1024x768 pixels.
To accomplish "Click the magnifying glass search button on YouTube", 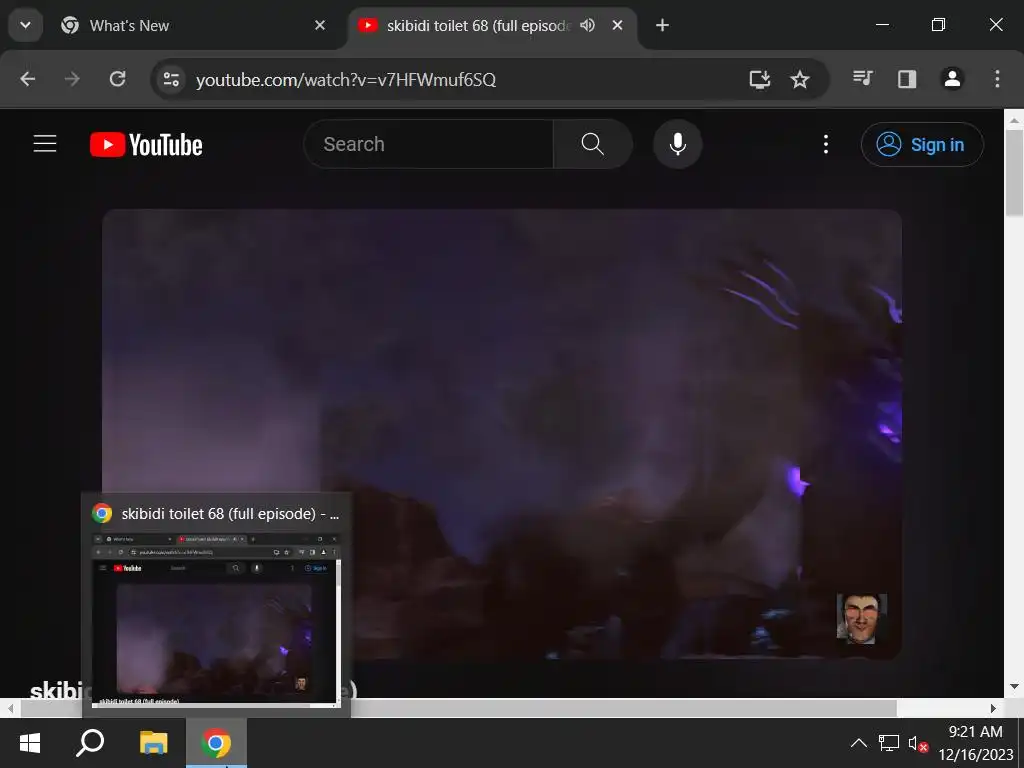I will point(592,144).
